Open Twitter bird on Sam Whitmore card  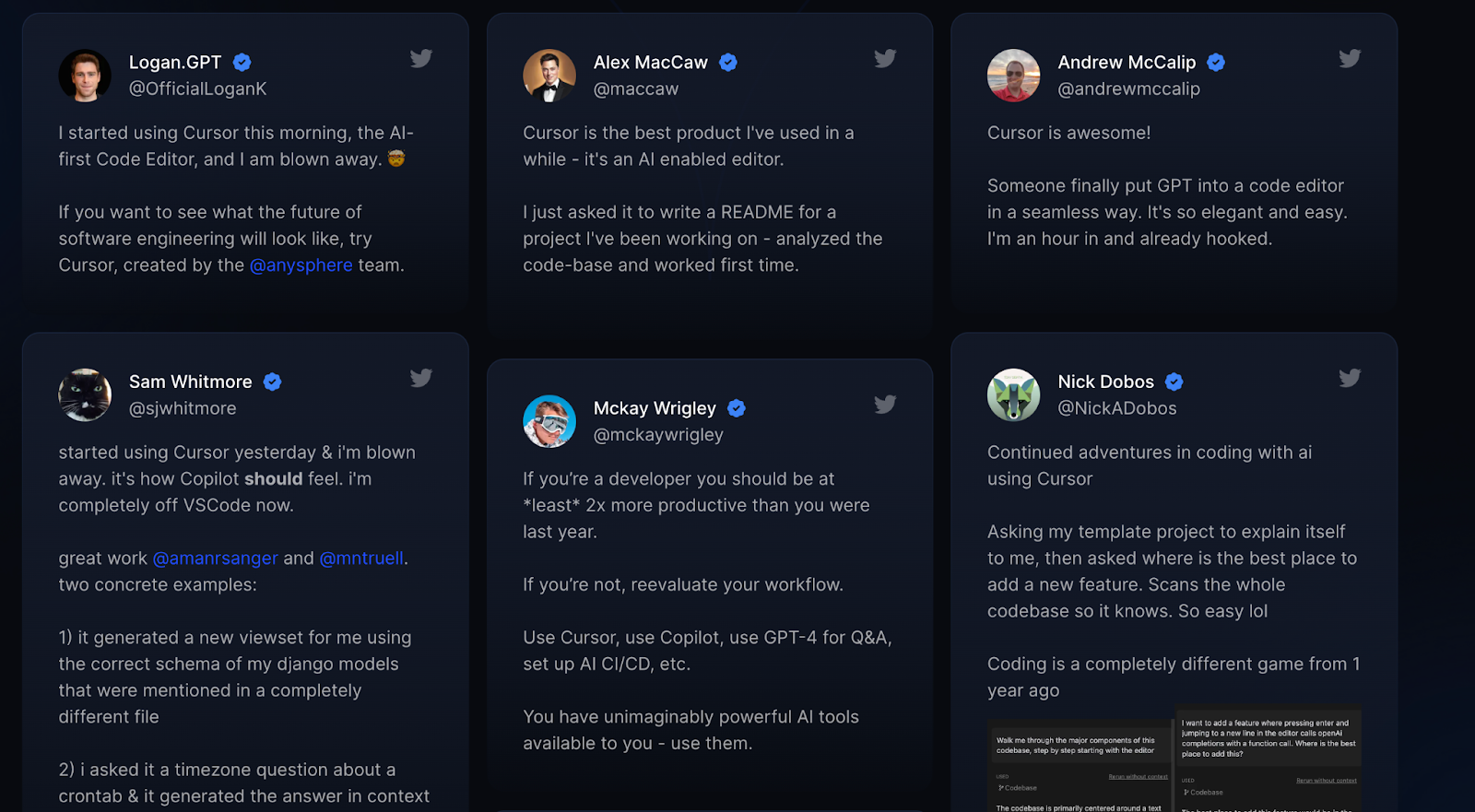click(x=421, y=378)
